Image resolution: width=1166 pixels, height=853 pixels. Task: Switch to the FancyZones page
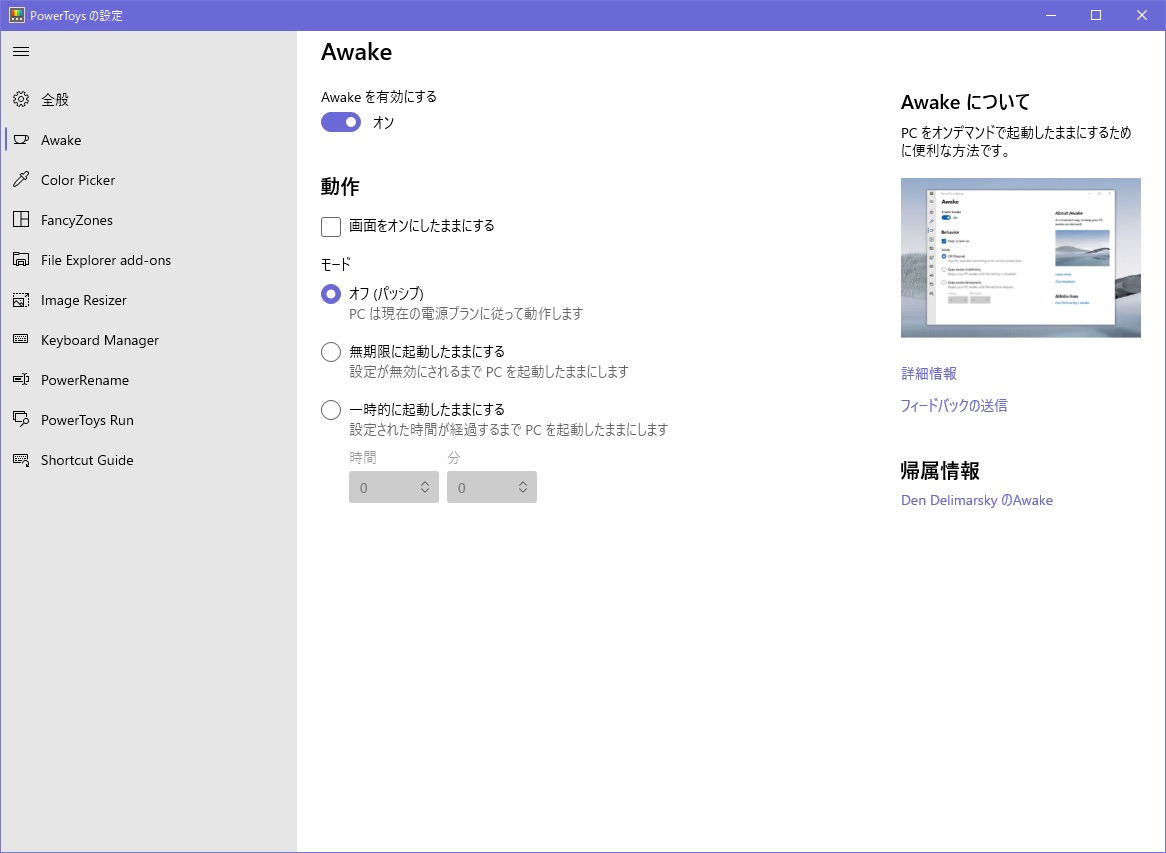149,220
